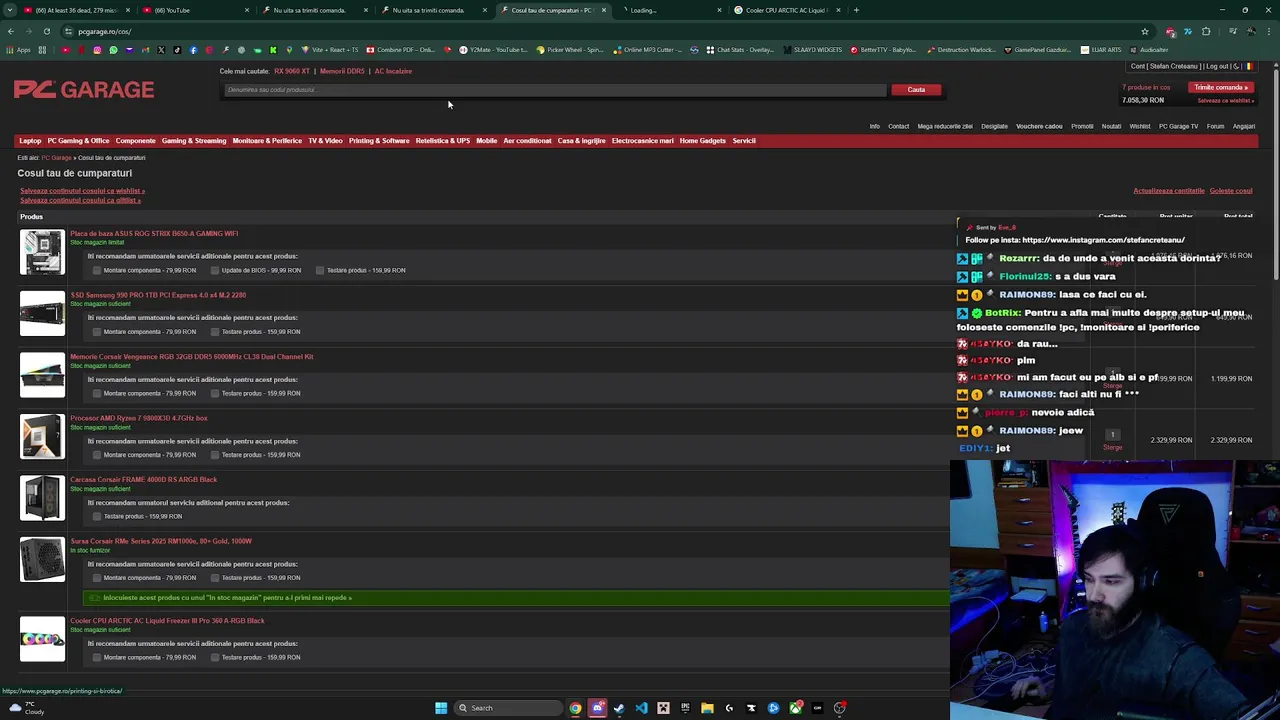Reload the page with the refresh icon

coord(46,31)
